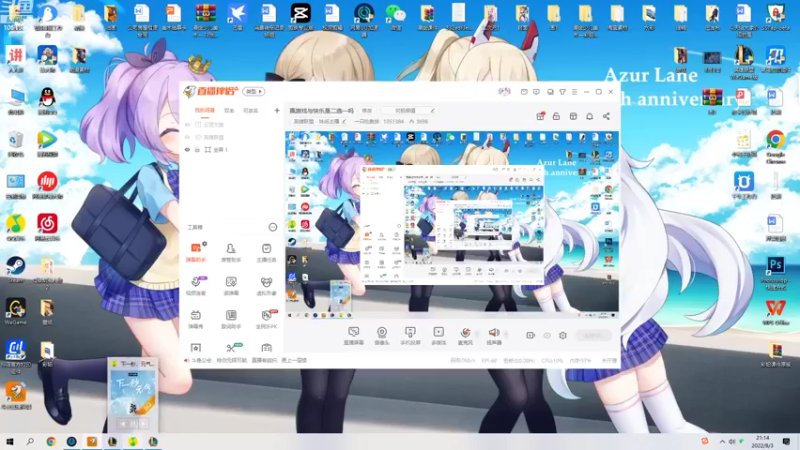
Task: Show hidden system tray icons chevron
Action: point(722,441)
